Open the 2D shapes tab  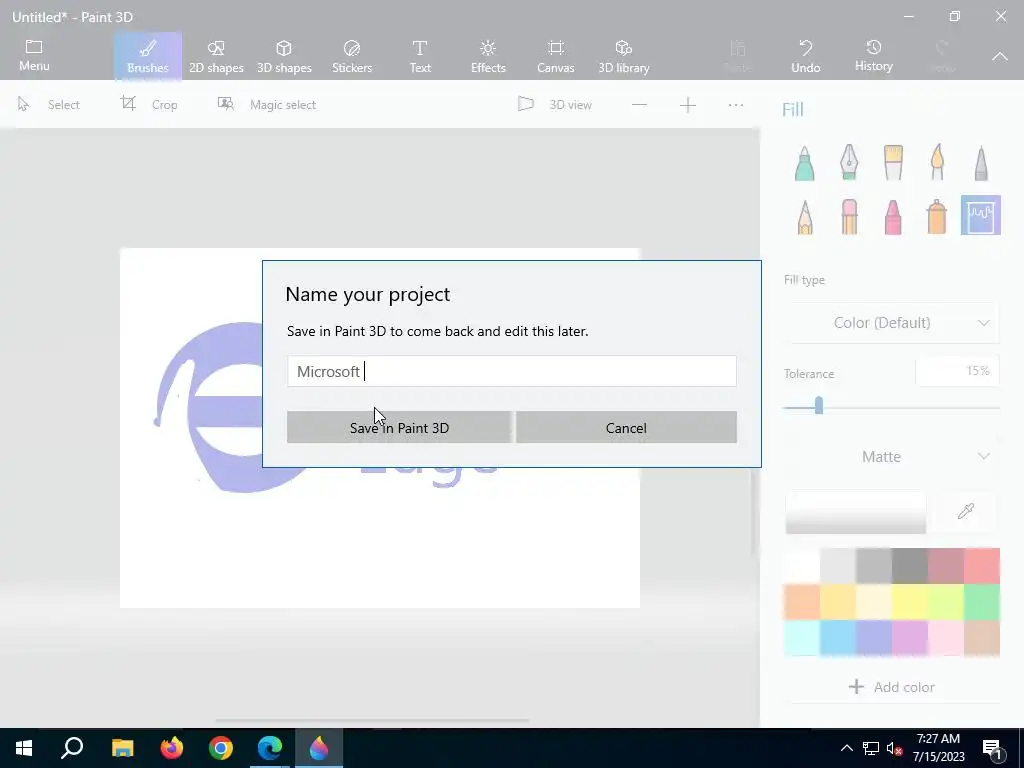(x=216, y=56)
